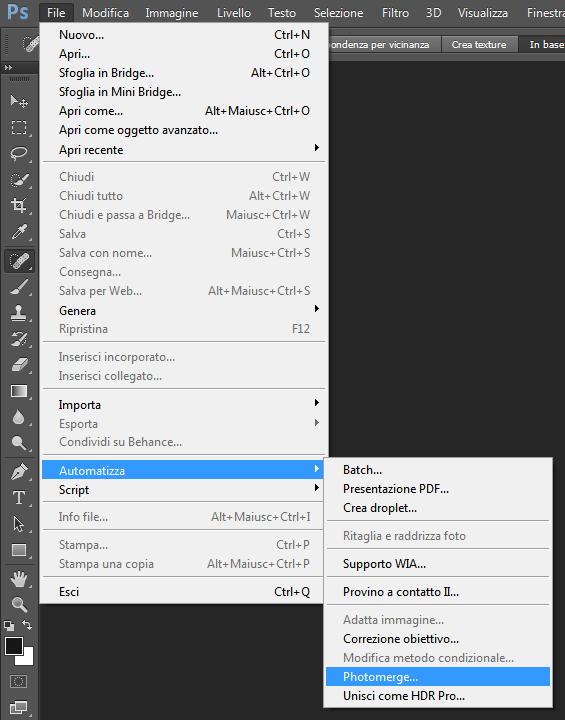Open the tool preset picker in options bar
Viewport: 565px width, 720px height.
coord(29,44)
